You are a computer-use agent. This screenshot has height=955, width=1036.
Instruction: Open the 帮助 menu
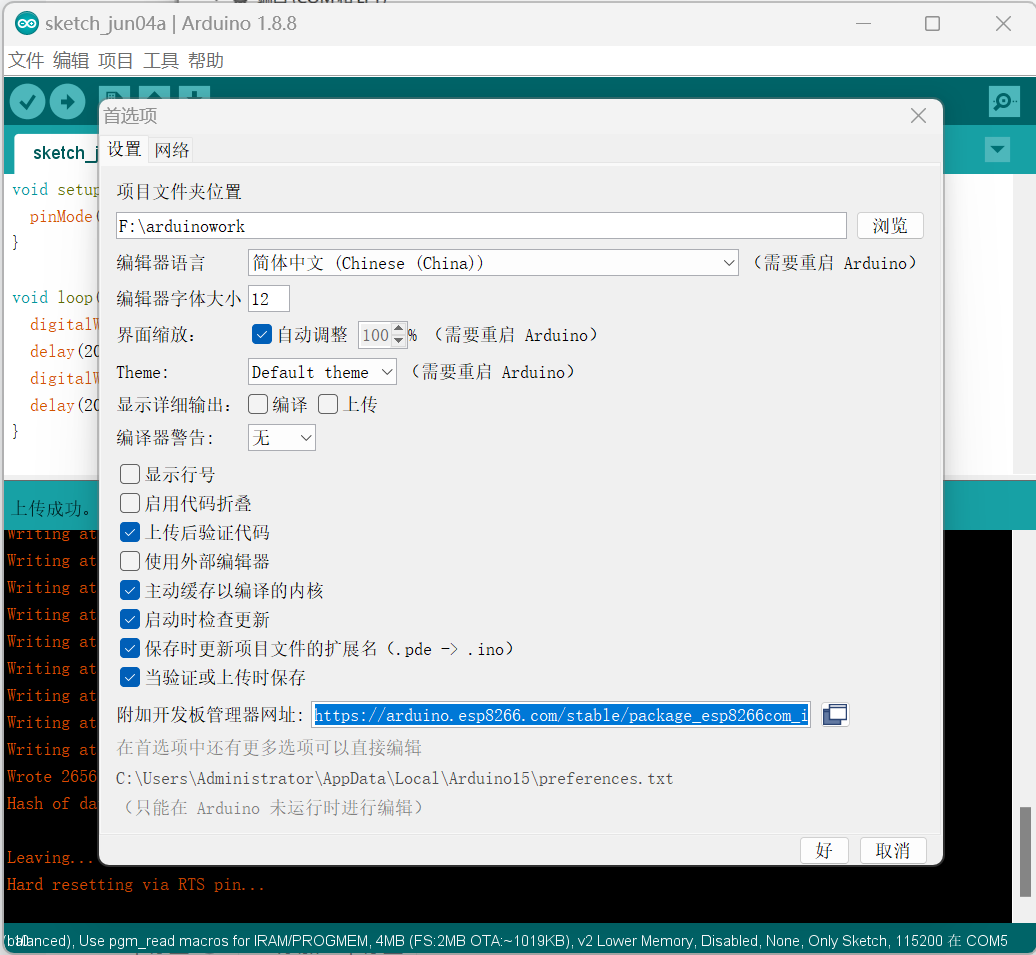point(205,61)
